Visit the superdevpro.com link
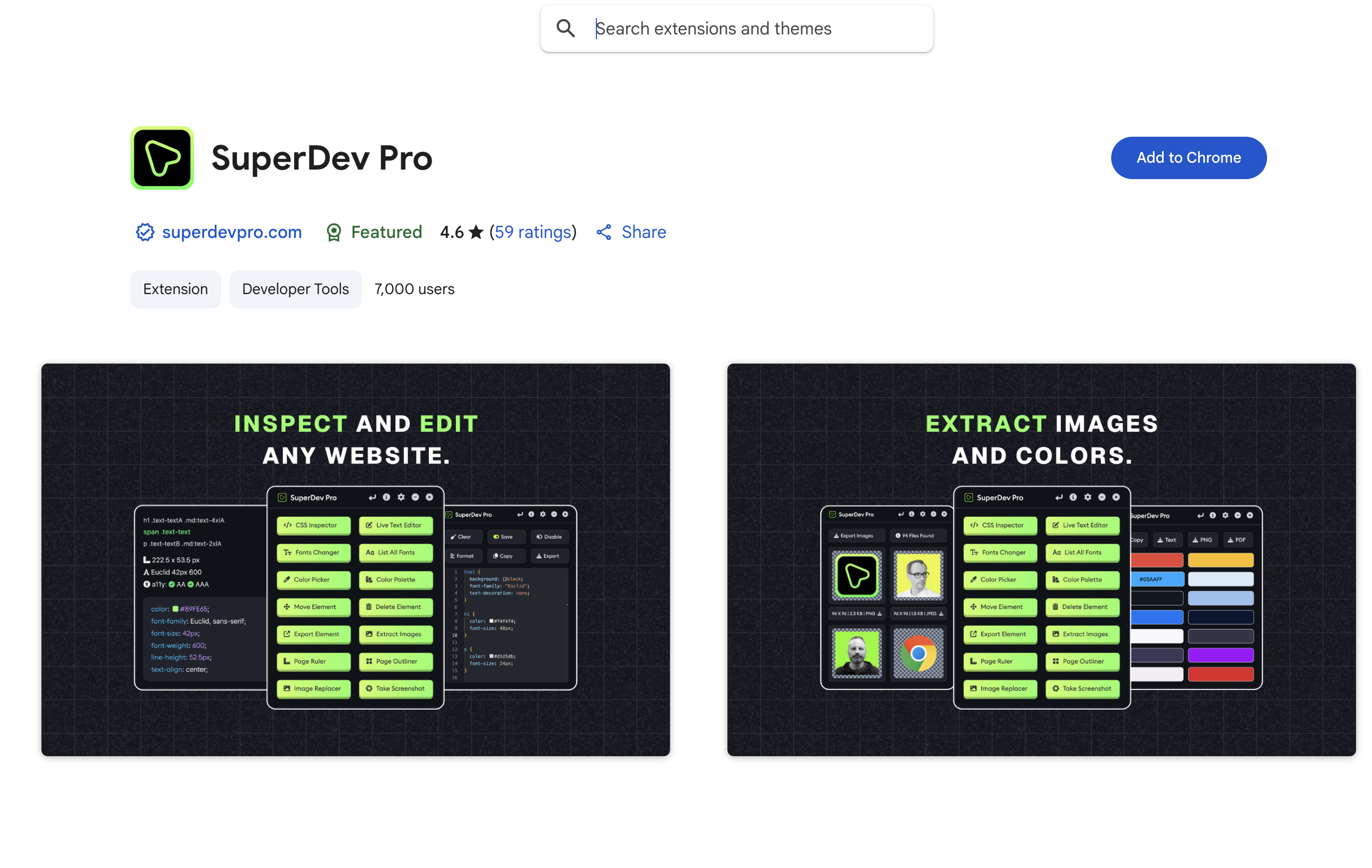 pyautogui.click(x=231, y=232)
